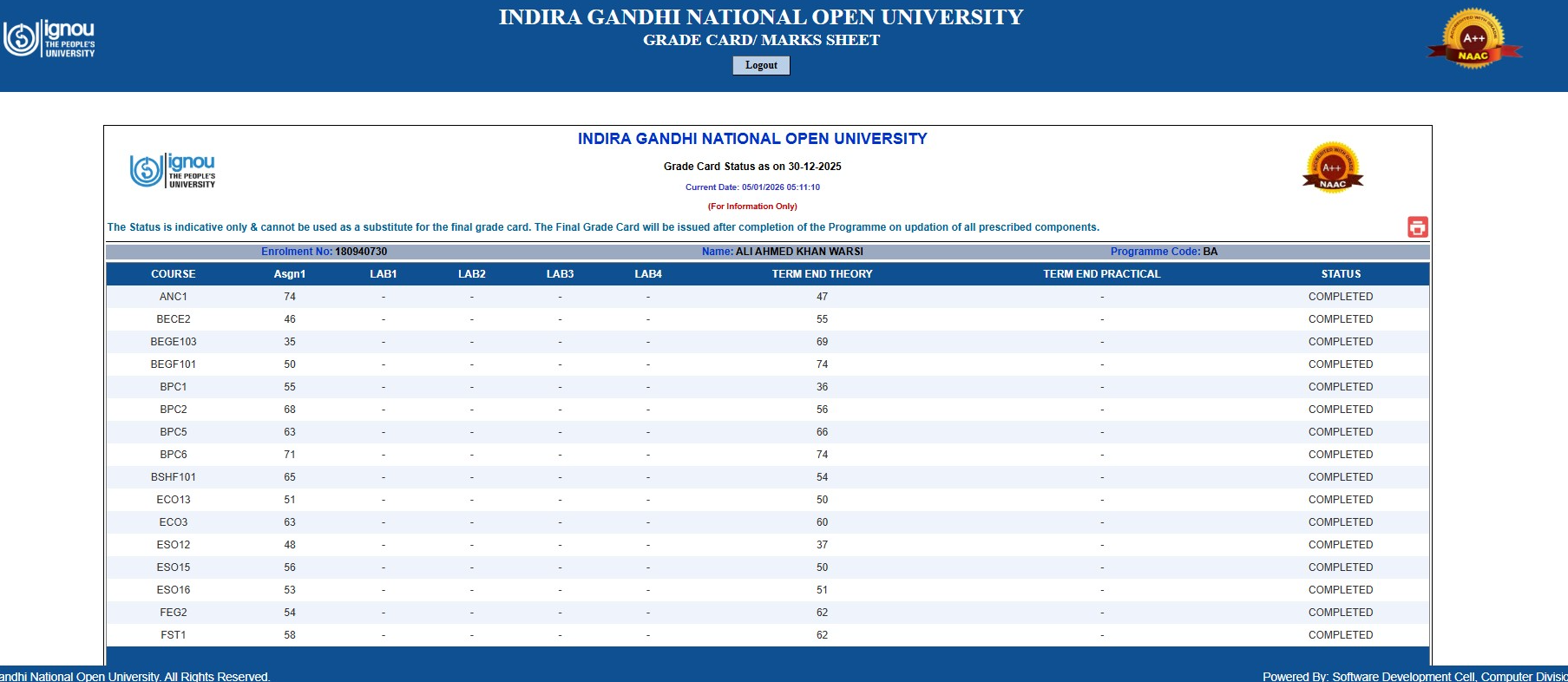Click the COMPLETED status for ANC1
Screen dimensions: 1568x682
(1342, 297)
